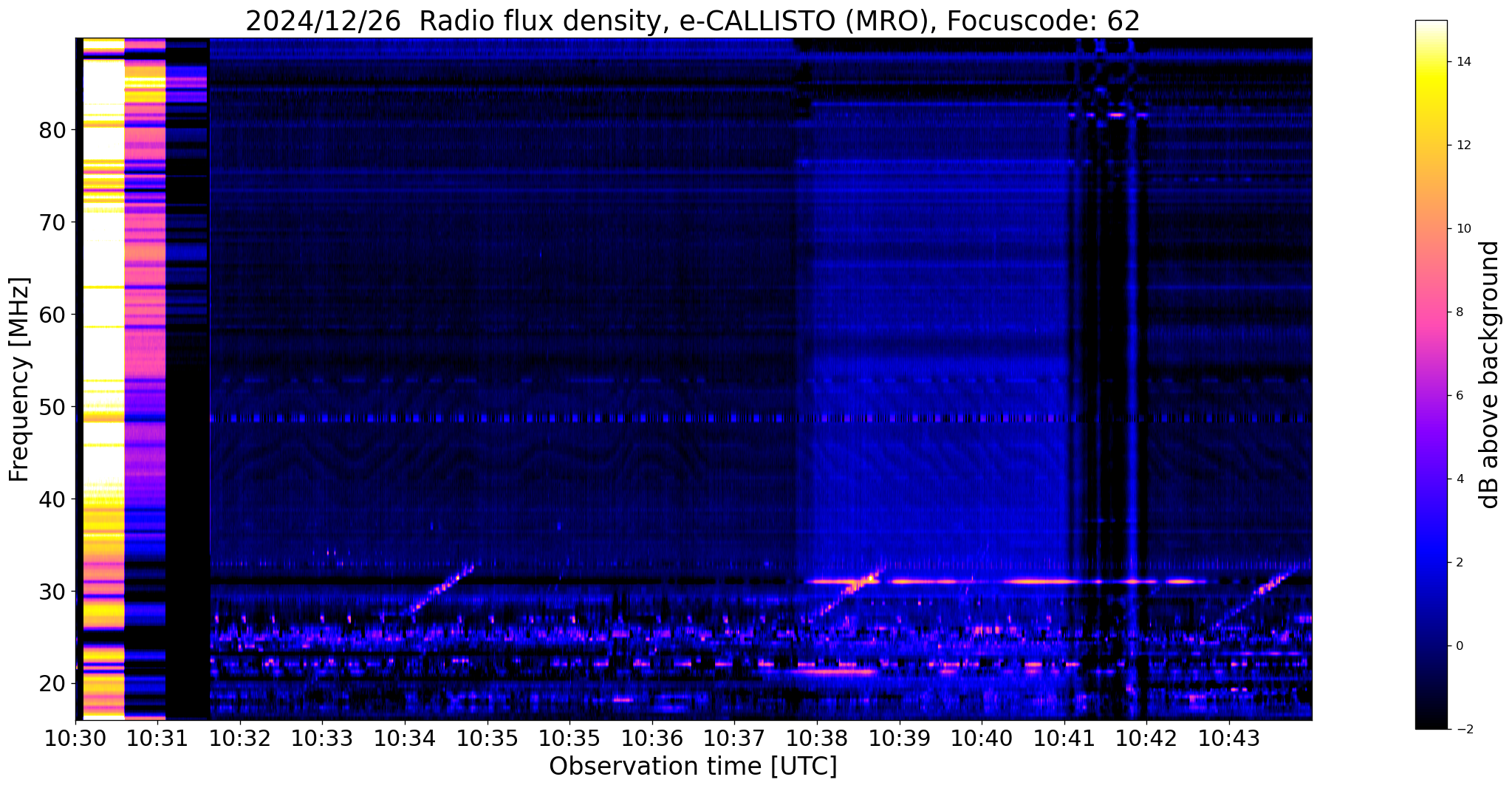Screen dimensions: 1512x788
Task: Click the 70 MHz y-axis tick label
Action: [52, 222]
